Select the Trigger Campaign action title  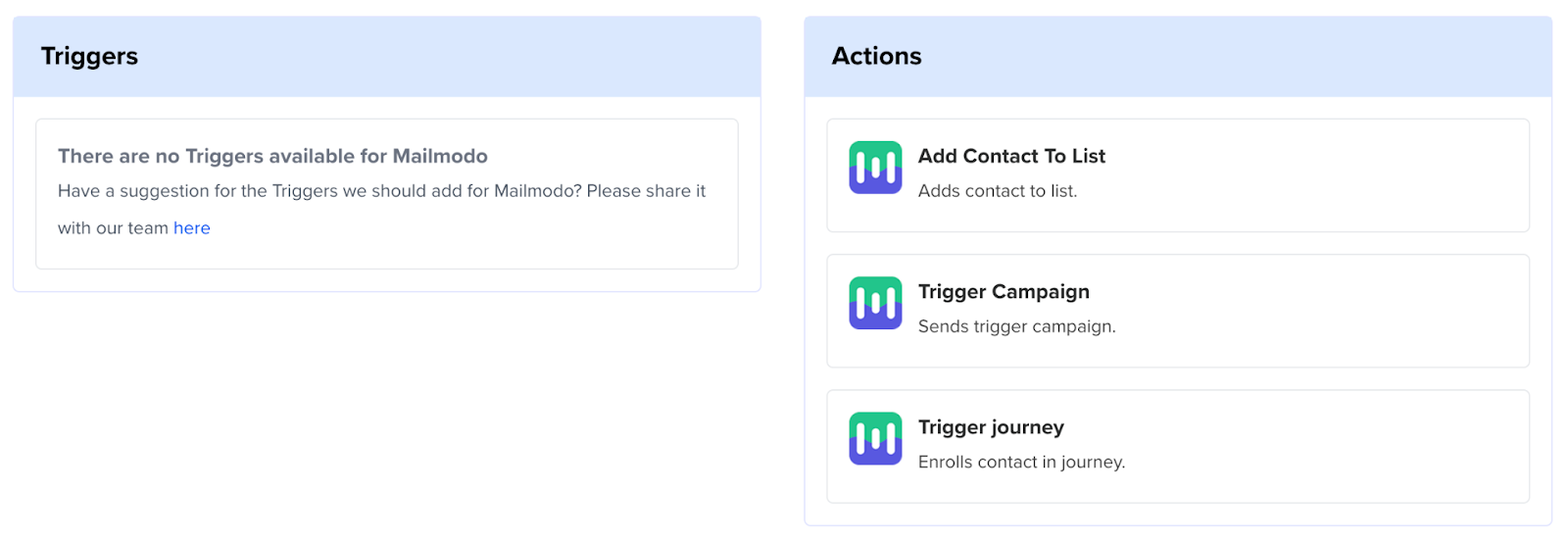point(1004,292)
